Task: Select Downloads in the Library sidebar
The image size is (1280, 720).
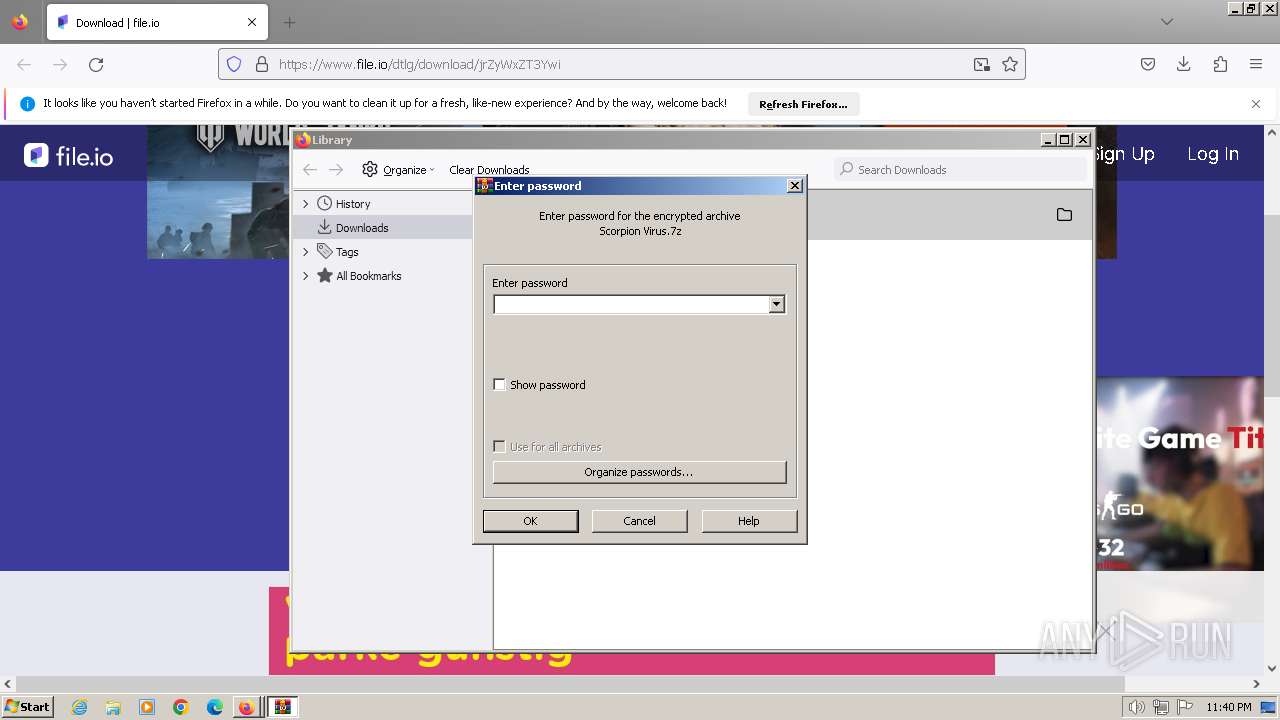Action: click(362, 228)
